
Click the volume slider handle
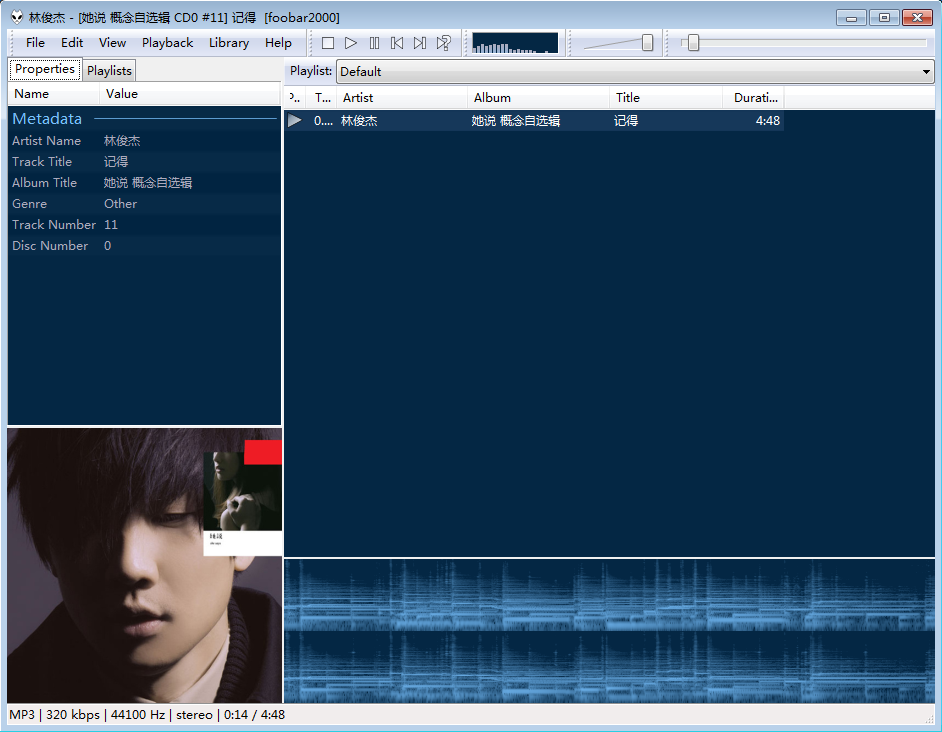(x=647, y=43)
